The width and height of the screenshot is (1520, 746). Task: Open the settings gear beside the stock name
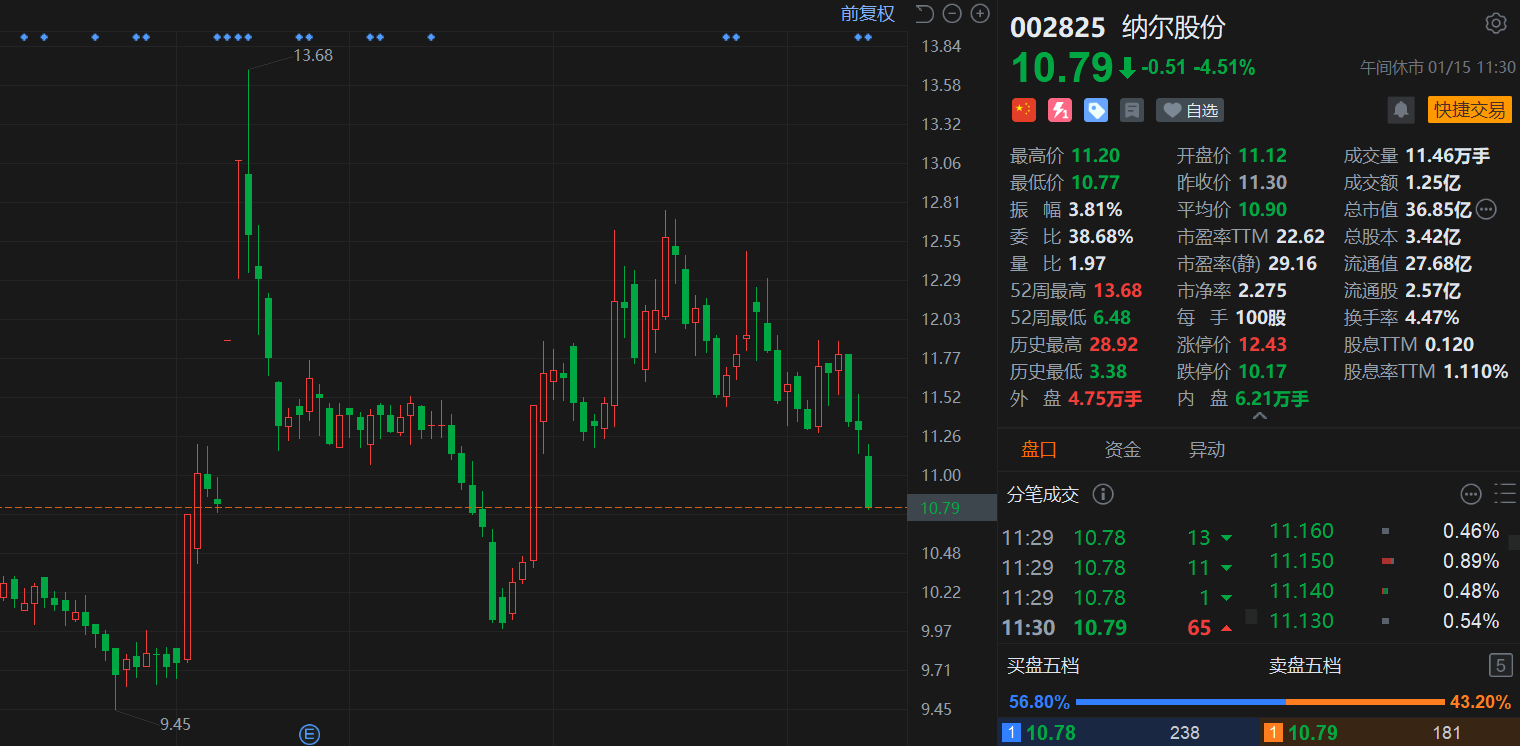[x=1495, y=24]
